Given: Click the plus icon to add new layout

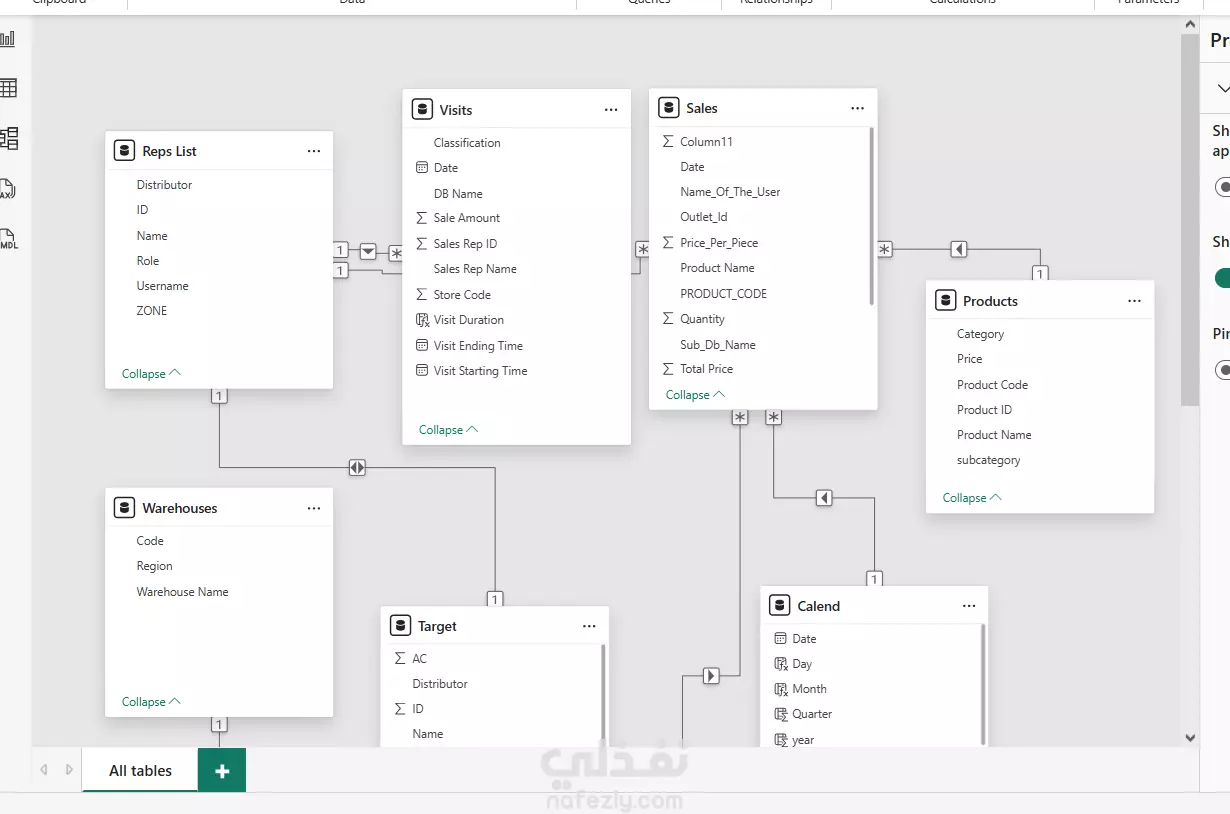Looking at the screenshot, I should [222, 771].
